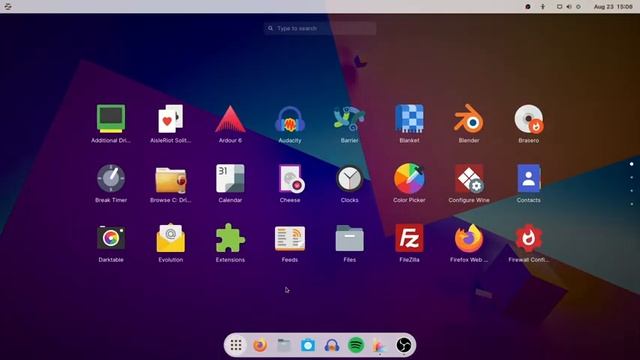Go to the second app grid page dot
The image size is (640, 360).
[631, 178]
